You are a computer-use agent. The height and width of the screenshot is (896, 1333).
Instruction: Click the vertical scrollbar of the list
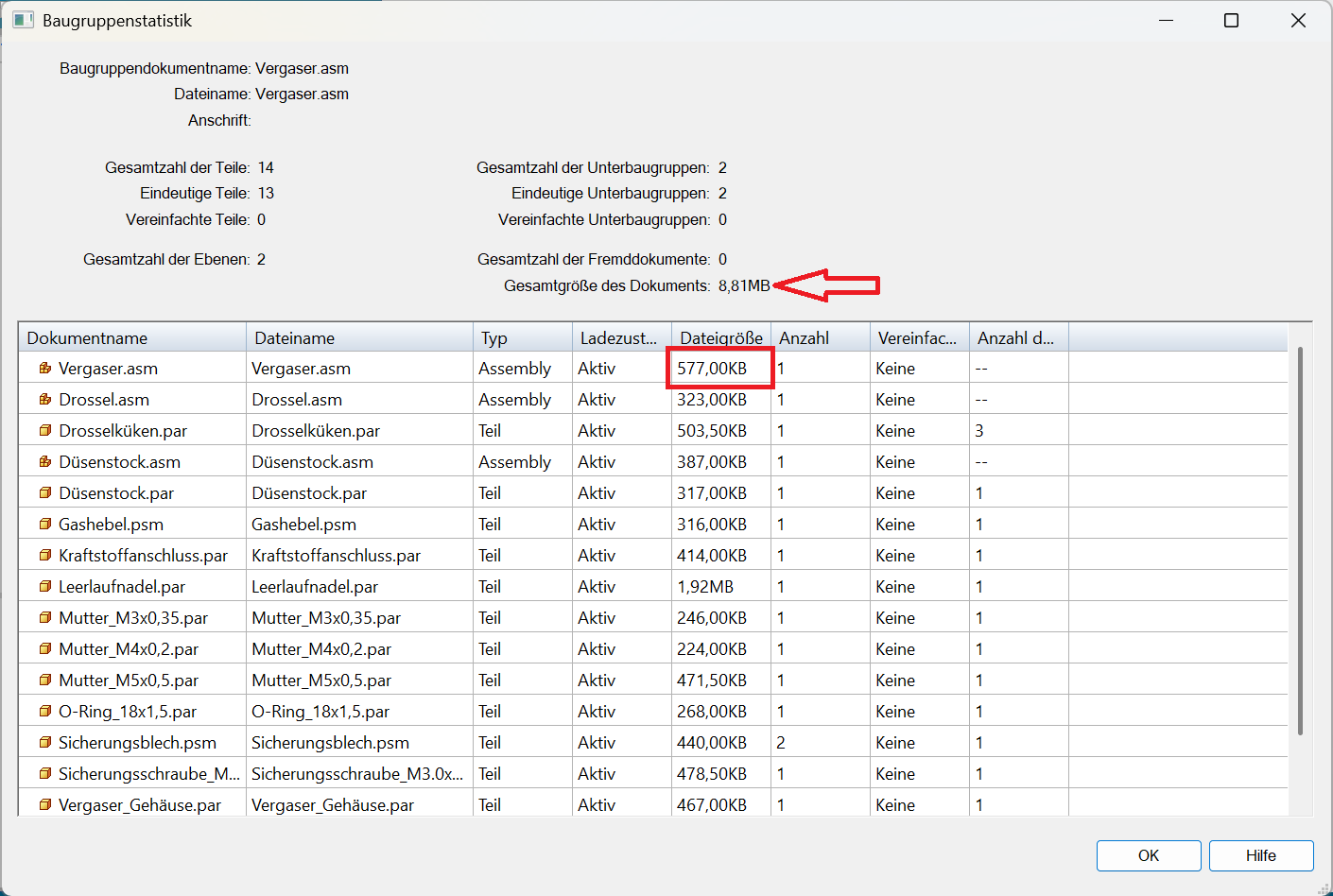tap(1300, 539)
